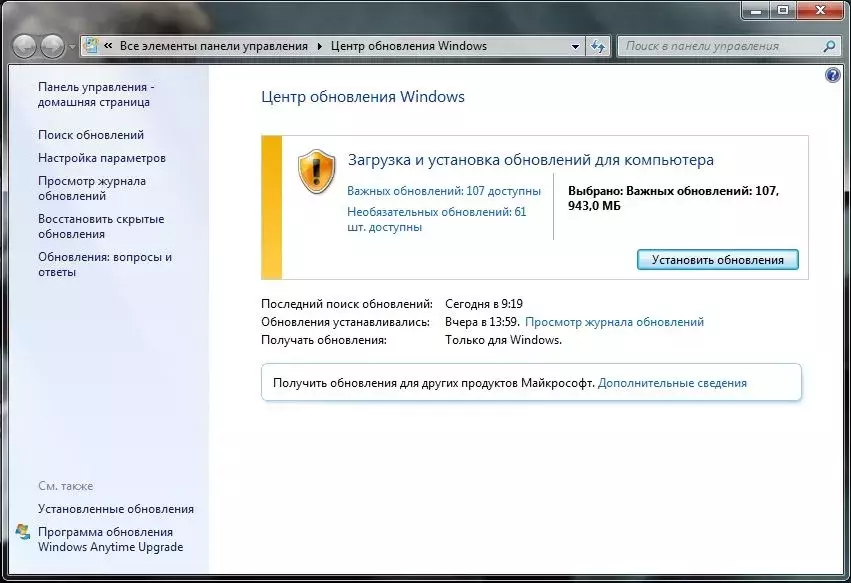Click 'Поиск обновлений' in sidebar
The width and height of the screenshot is (851, 583).
click(x=91, y=135)
